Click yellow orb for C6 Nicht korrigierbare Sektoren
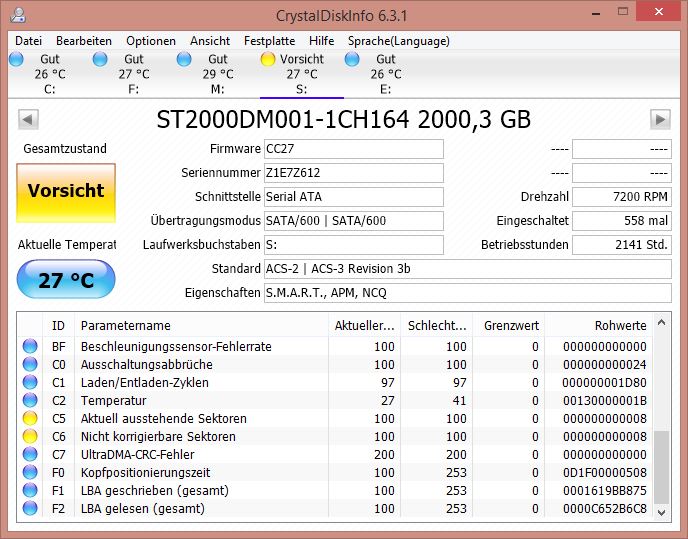 (30, 436)
